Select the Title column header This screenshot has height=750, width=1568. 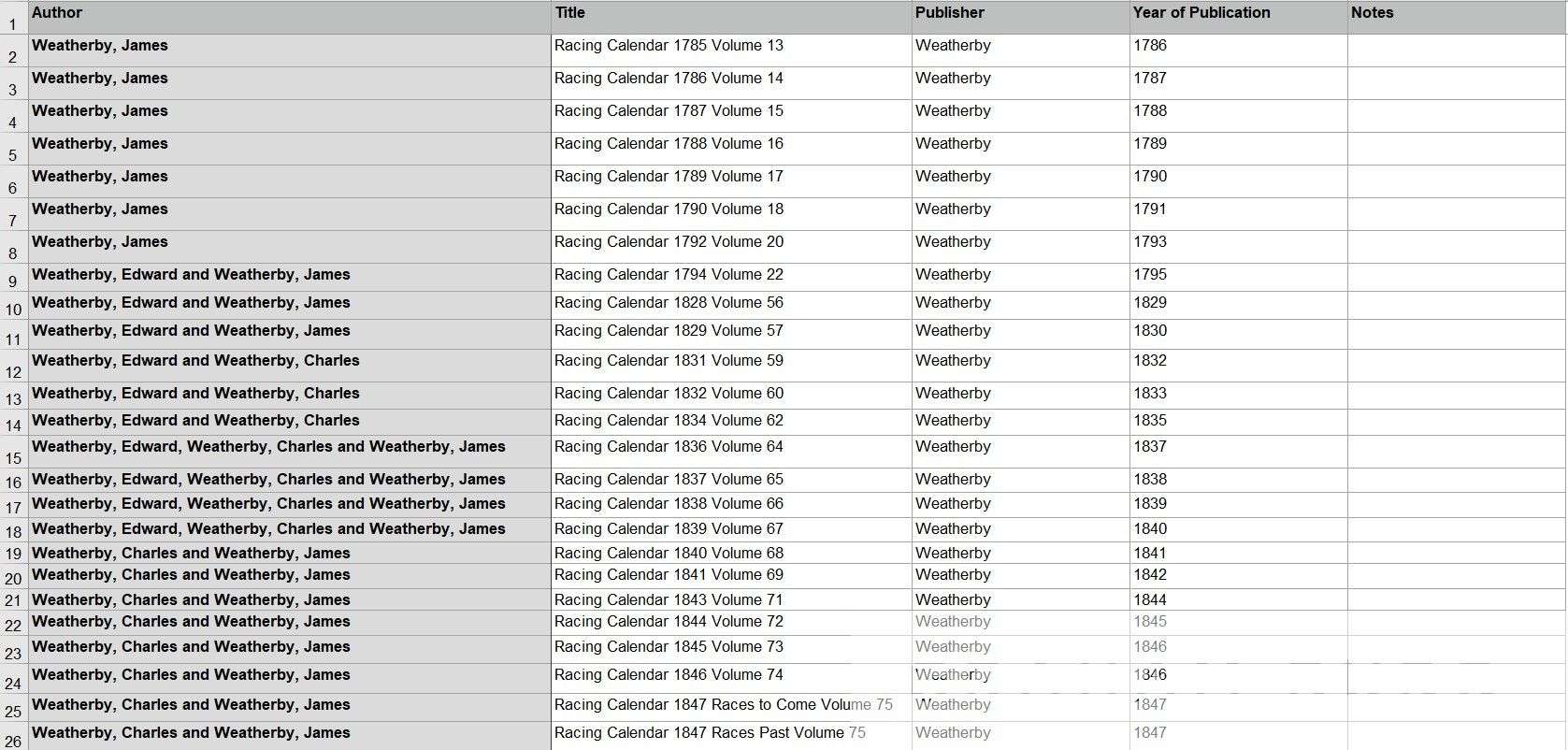(731, 17)
